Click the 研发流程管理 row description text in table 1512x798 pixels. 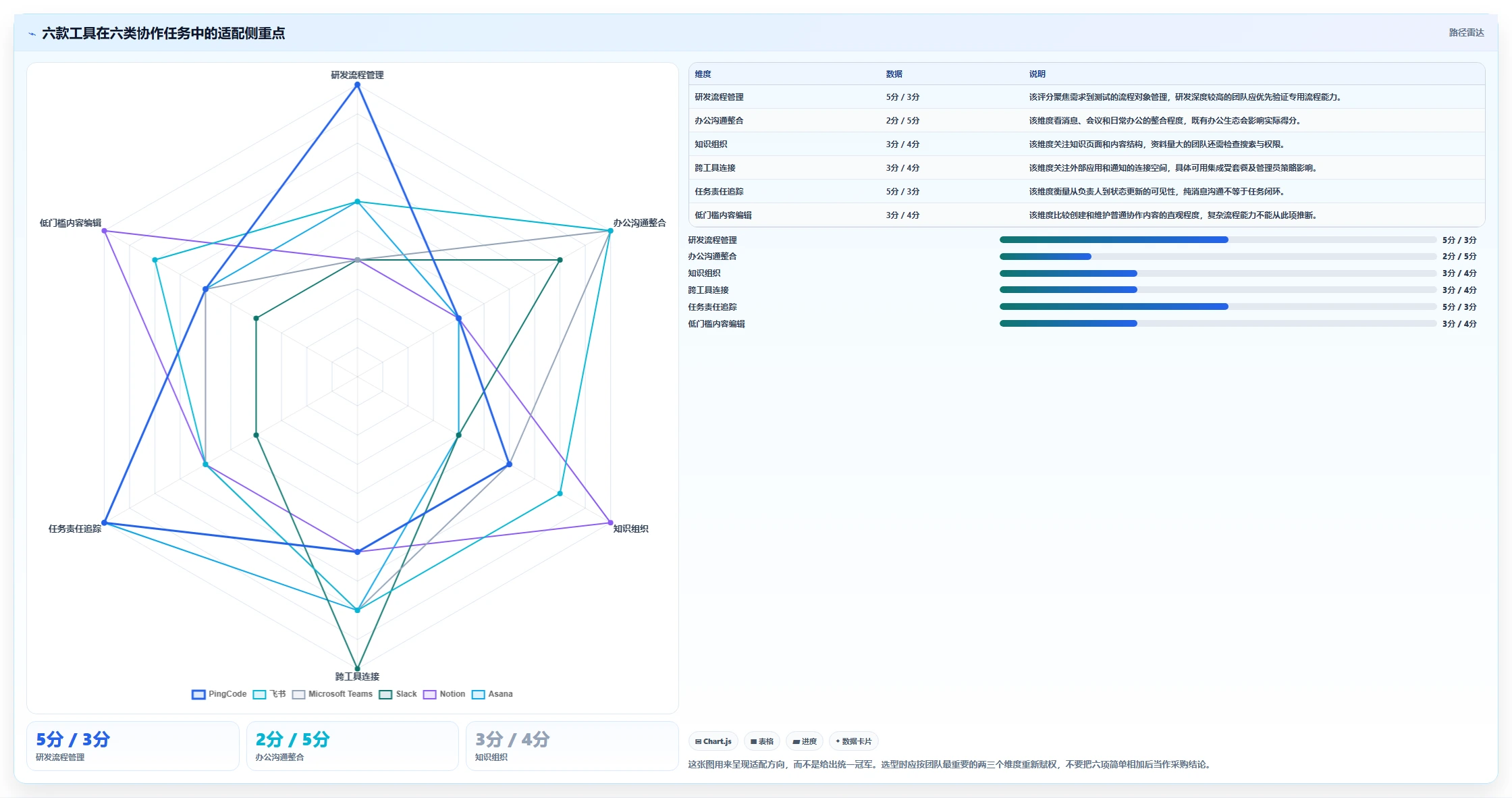1187,97
